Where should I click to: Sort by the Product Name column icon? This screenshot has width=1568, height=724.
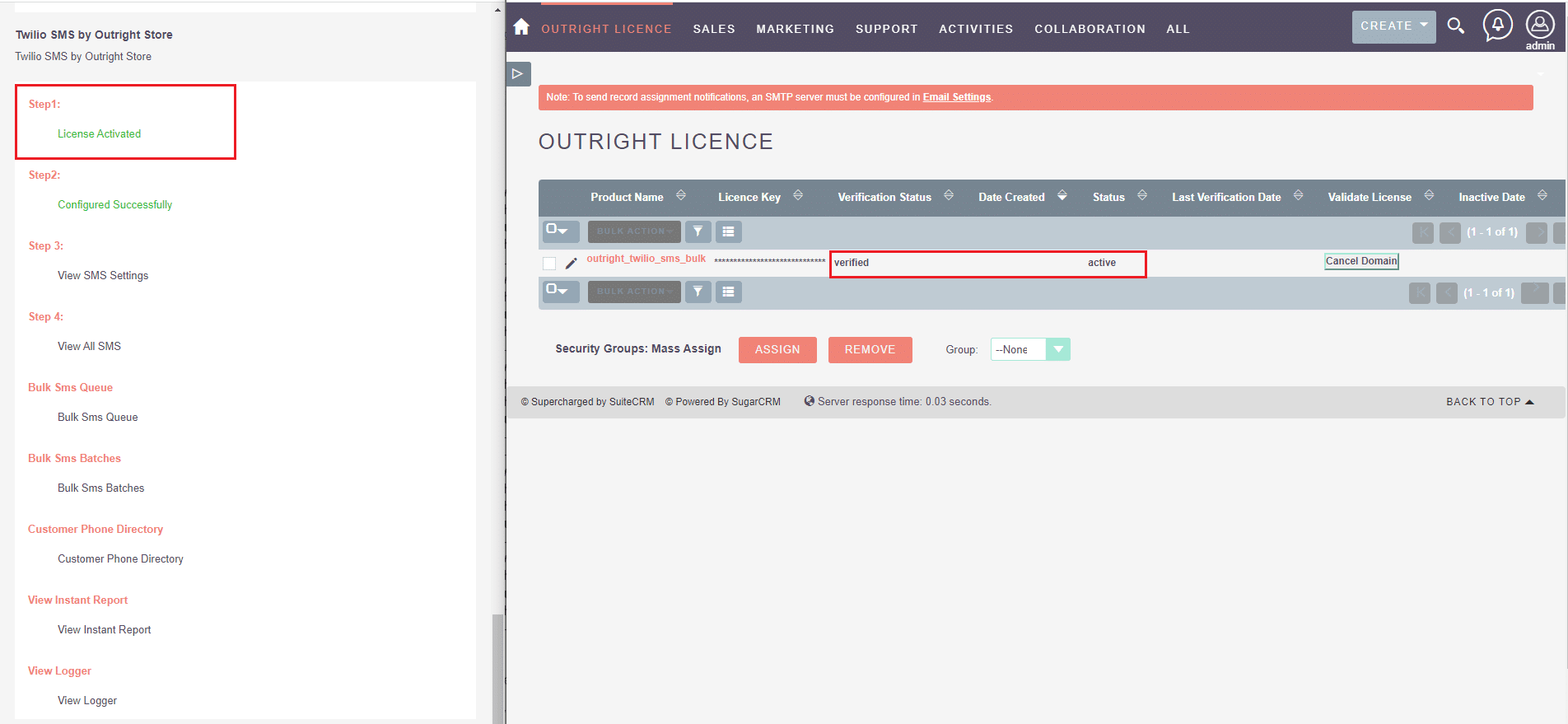(x=681, y=195)
